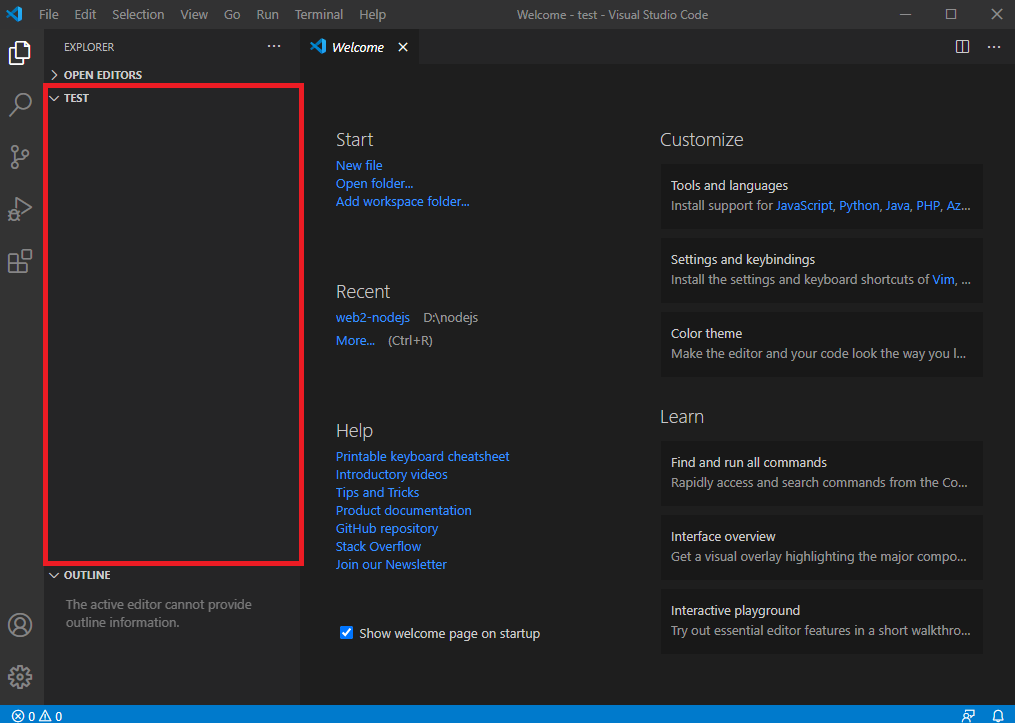
Task: Click Add workspace folder... link
Action: (x=403, y=201)
